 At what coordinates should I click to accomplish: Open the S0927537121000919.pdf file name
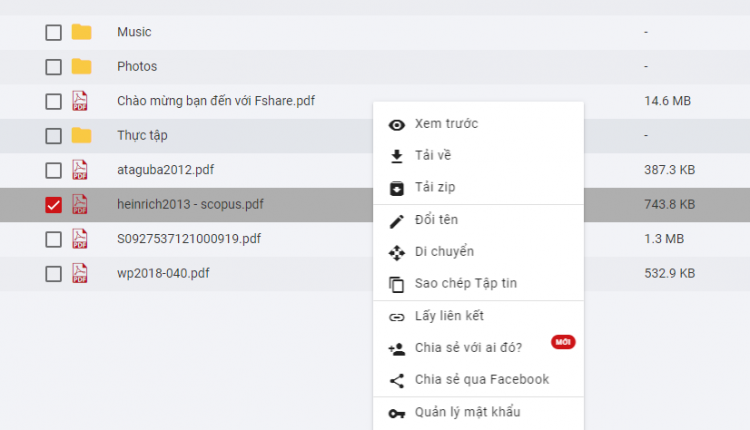coord(189,239)
